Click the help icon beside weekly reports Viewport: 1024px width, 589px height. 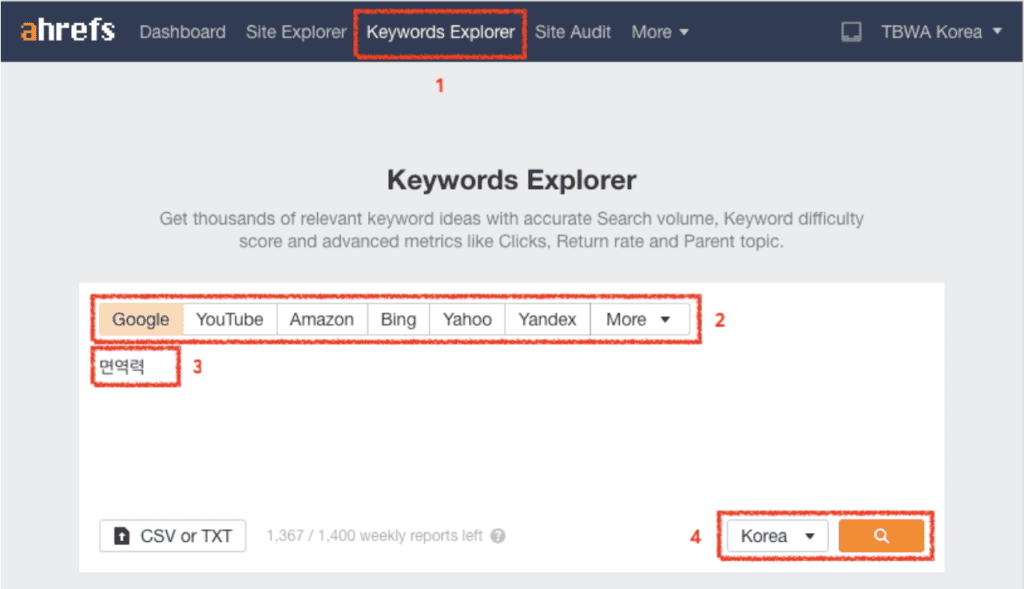(498, 535)
